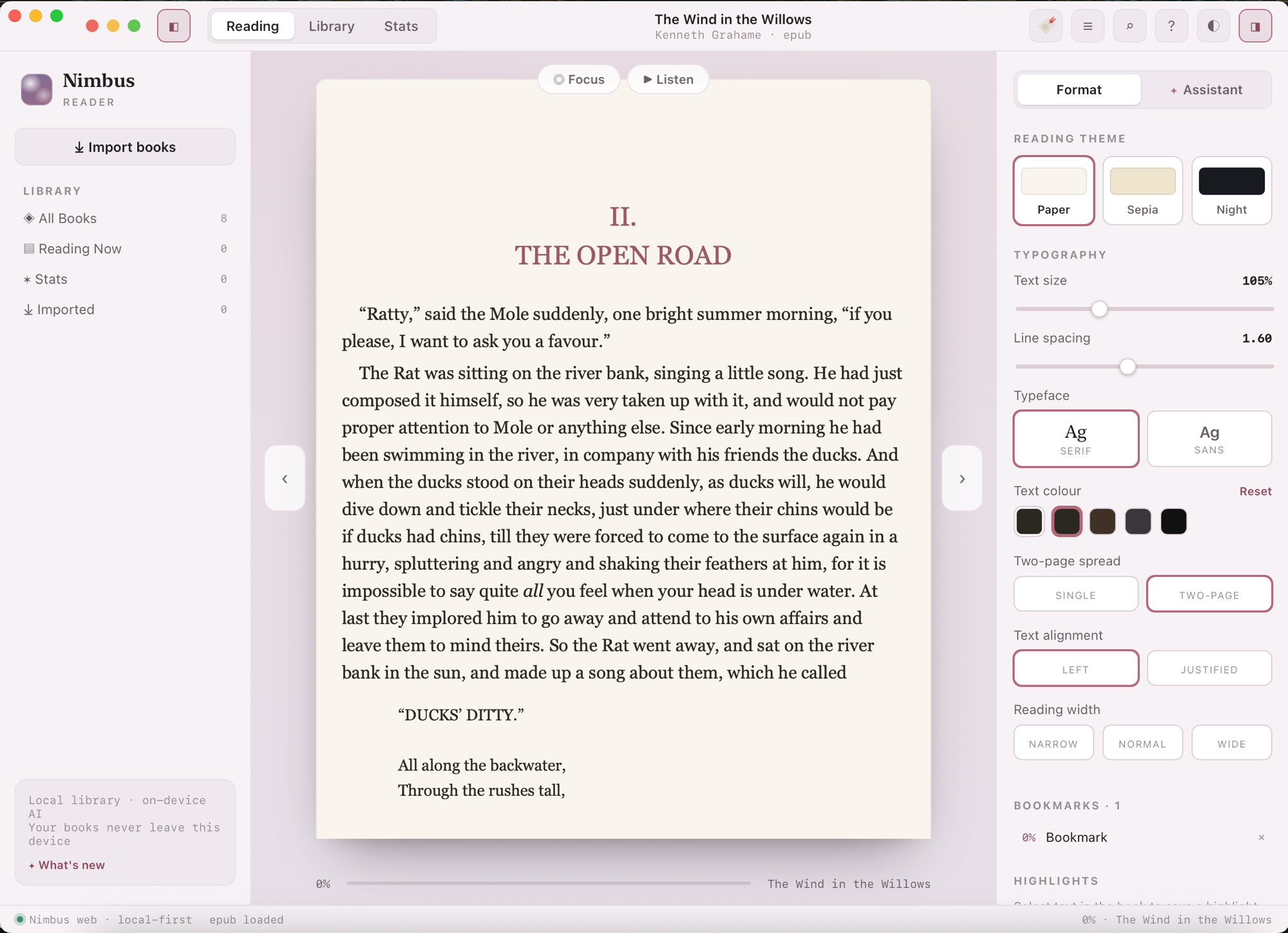Choose the Night reading theme
Screen dimensions: 1288x933
click(1231, 191)
